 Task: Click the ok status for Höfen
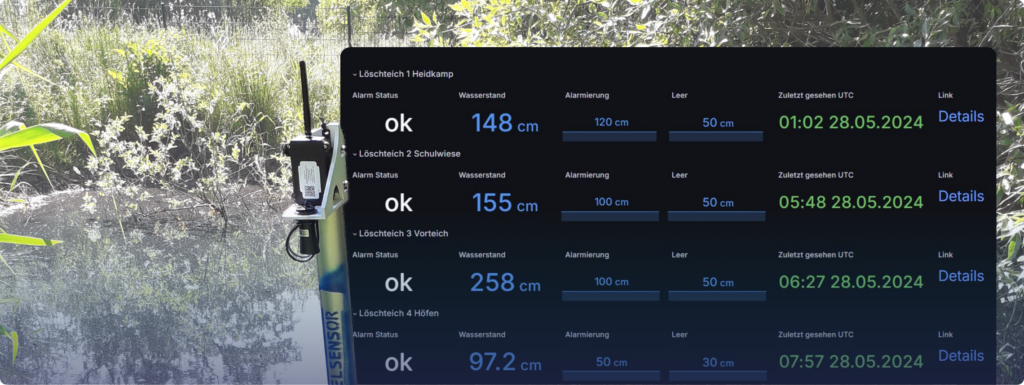398,363
